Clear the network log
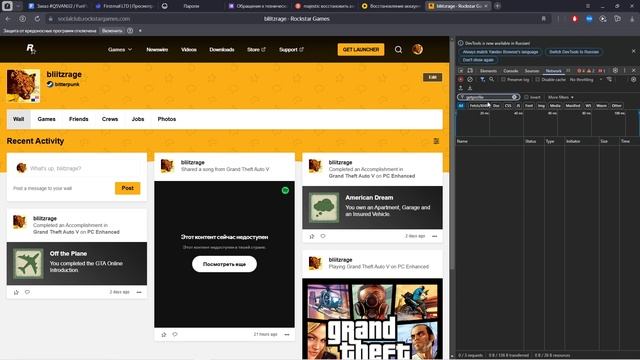Image resolution: width=640 pixels, height=360 pixels. pos(470,79)
